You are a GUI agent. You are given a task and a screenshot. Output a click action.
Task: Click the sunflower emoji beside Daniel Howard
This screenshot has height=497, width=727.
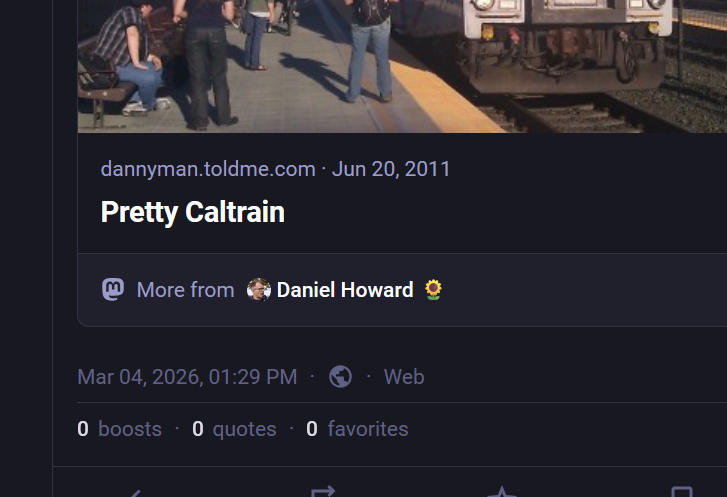pyautogui.click(x=433, y=290)
